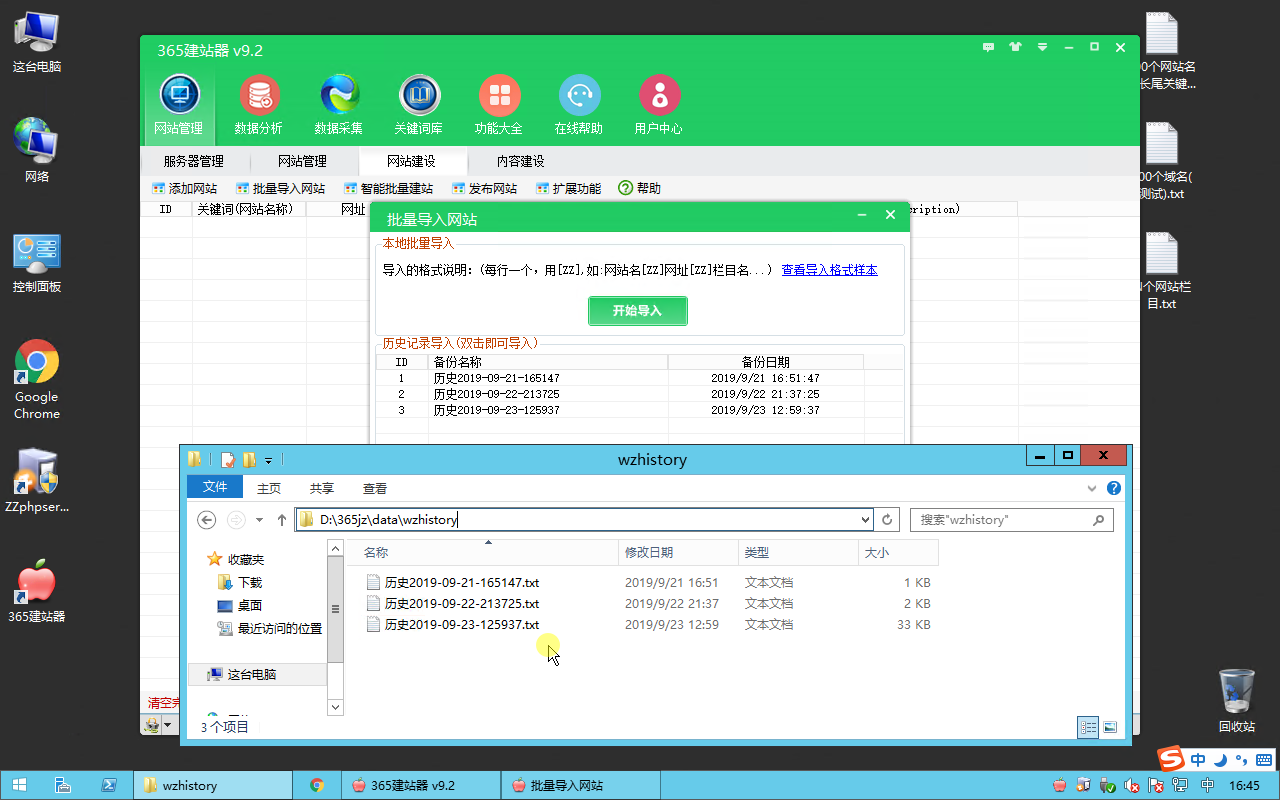Open recent locations dropdown arrow

260,520
